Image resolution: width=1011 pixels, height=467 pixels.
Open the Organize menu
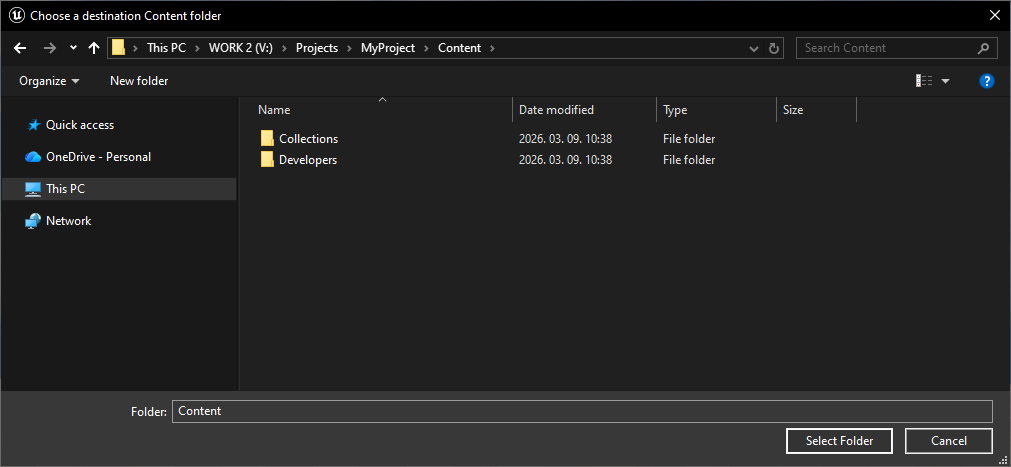tap(49, 81)
